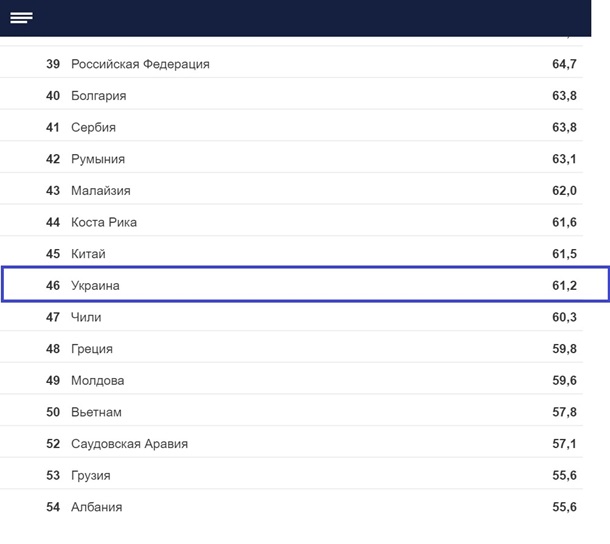Select Молдова in the list
This screenshot has width=610, height=544.
pyautogui.click(x=97, y=381)
